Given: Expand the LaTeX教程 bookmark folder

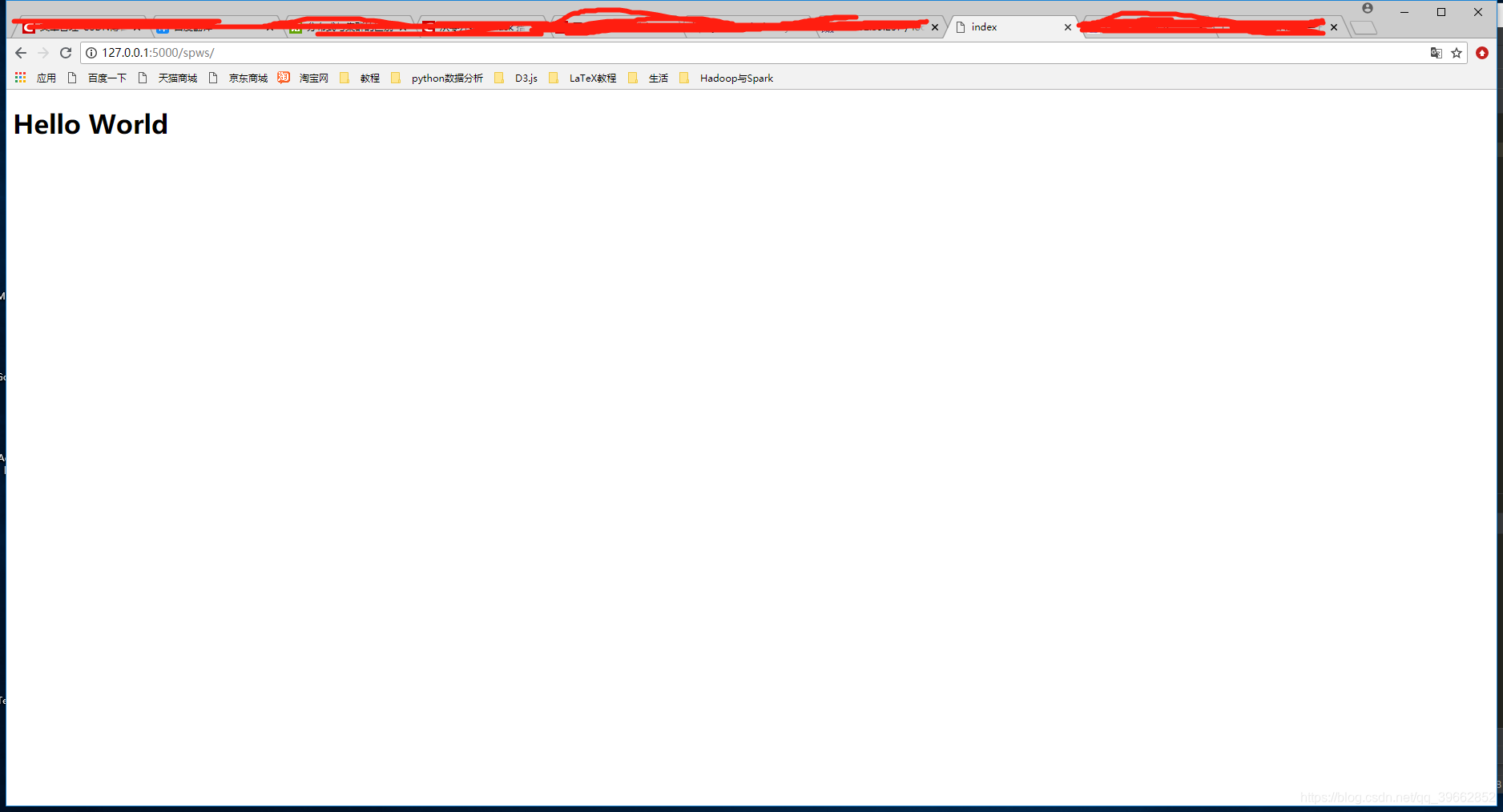Looking at the screenshot, I should [582, 78].
